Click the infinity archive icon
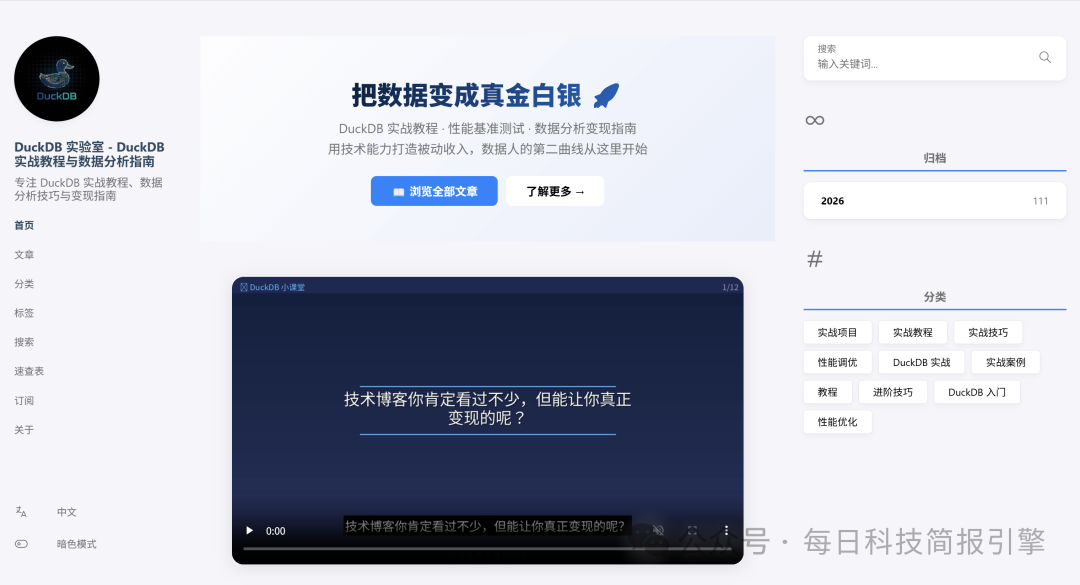Image resolution: width=1080 pixels, height=585 pixels. coord(815,121)
